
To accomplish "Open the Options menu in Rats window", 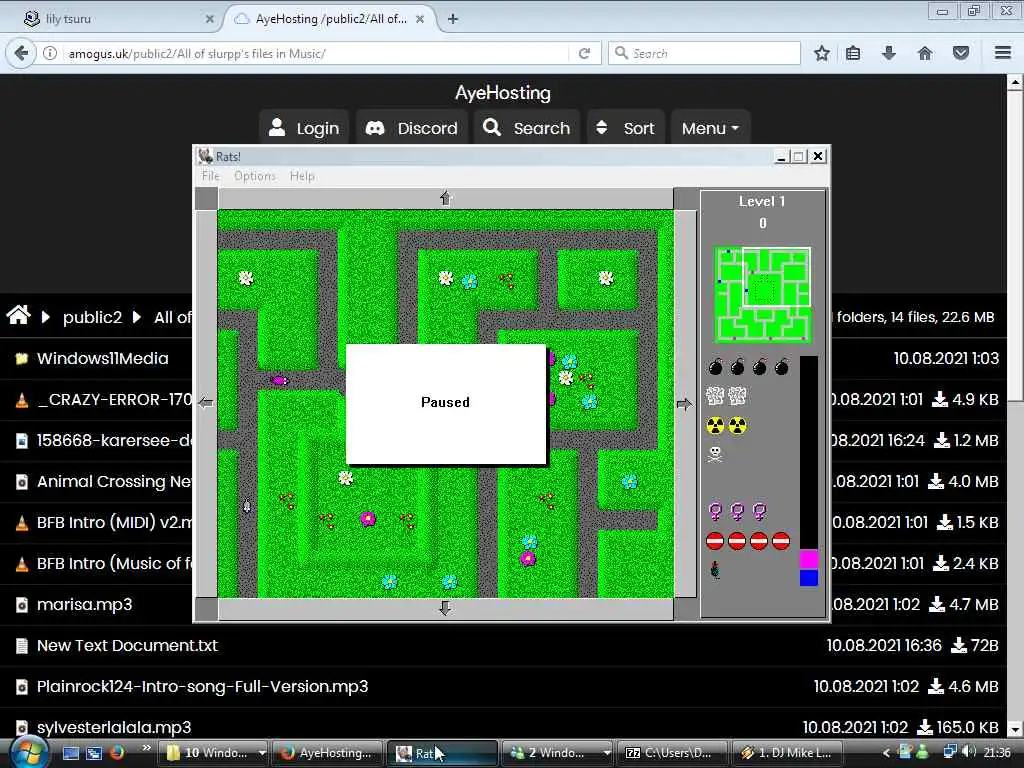I will pyautogui.click(x=255, y=176).
